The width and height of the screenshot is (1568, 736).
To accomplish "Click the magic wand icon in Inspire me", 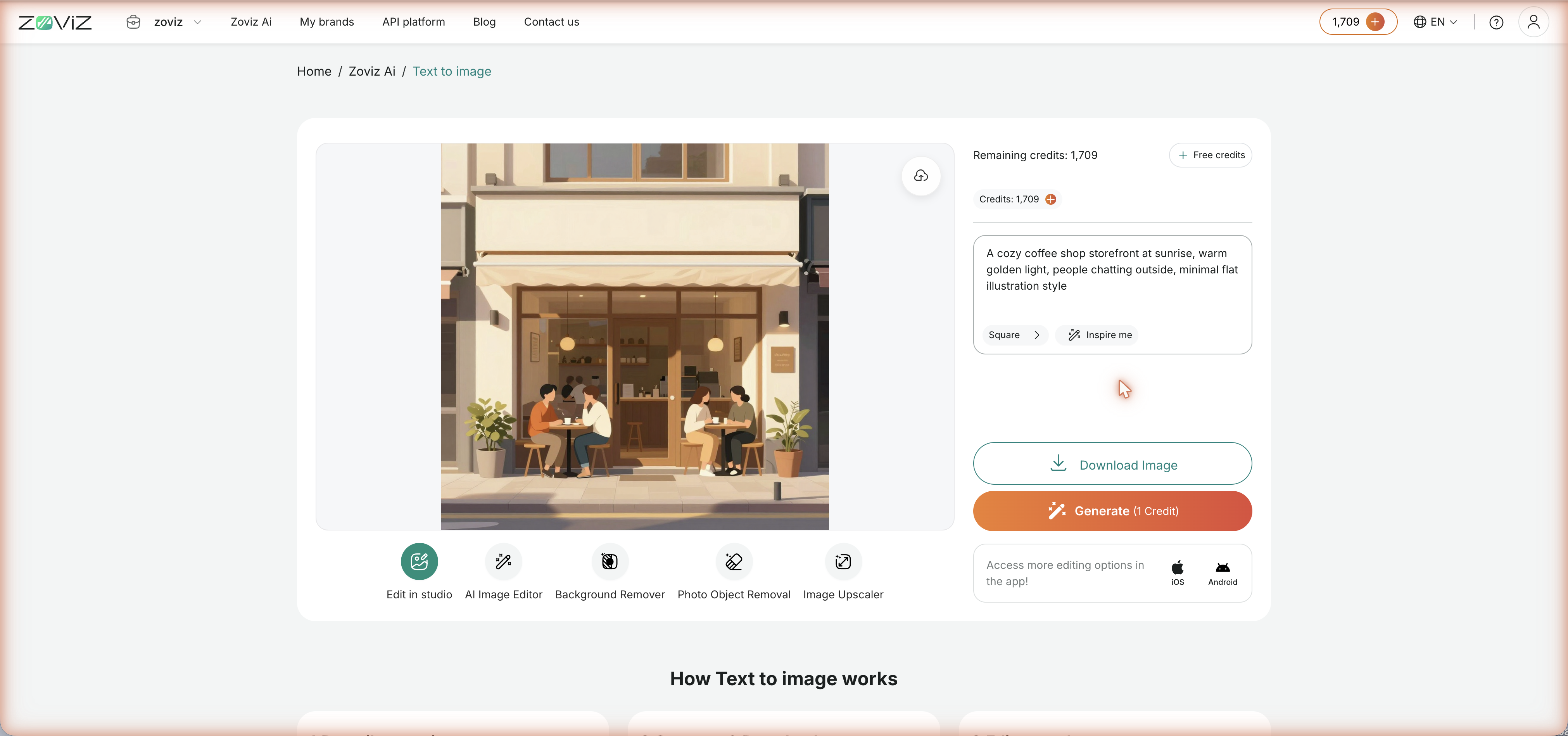I will tap(1074, 335).
